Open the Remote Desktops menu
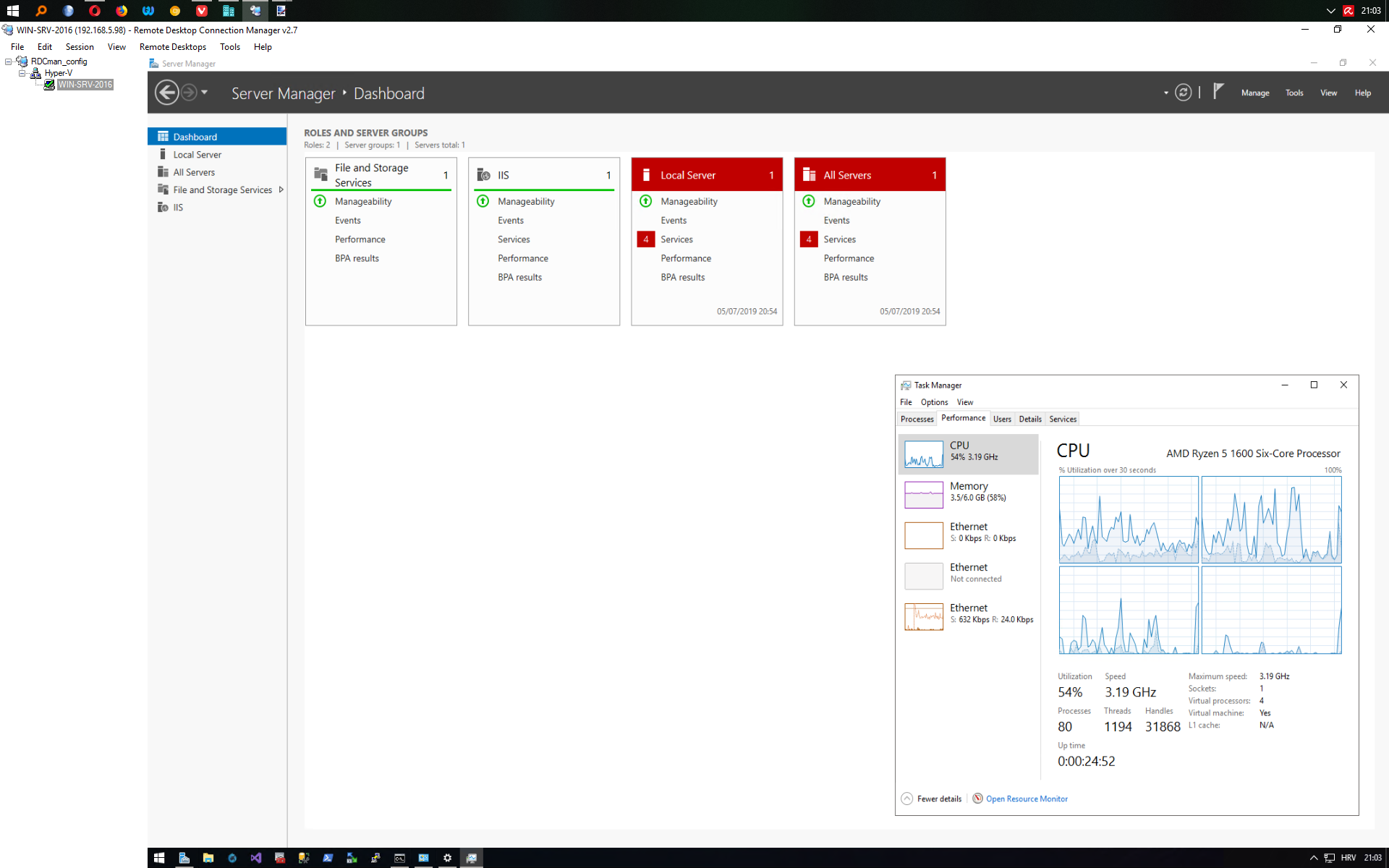 pos(172,47)
